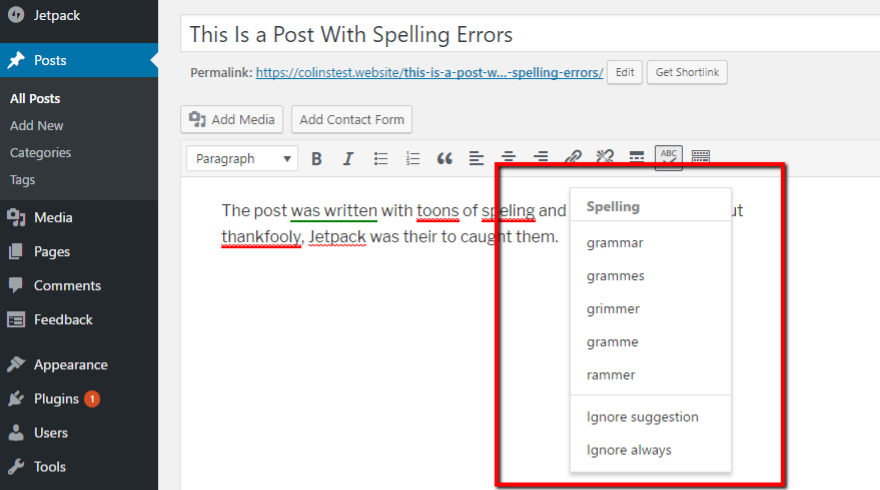Click Edit next to the permalink

pos(625,72)
